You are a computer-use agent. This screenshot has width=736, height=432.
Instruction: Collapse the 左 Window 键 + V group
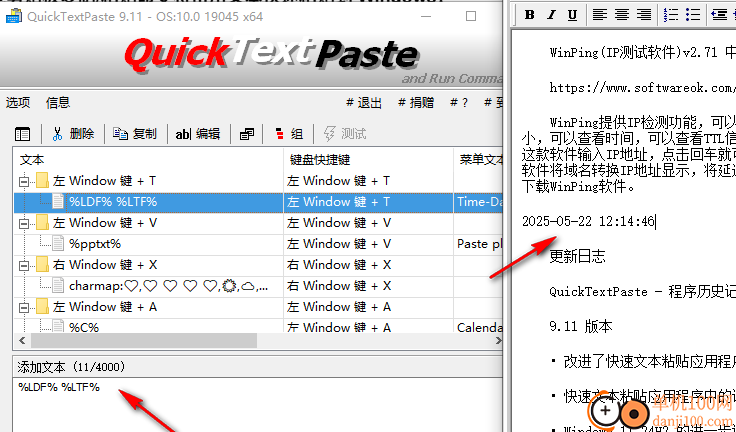click(x=24, y=224)
